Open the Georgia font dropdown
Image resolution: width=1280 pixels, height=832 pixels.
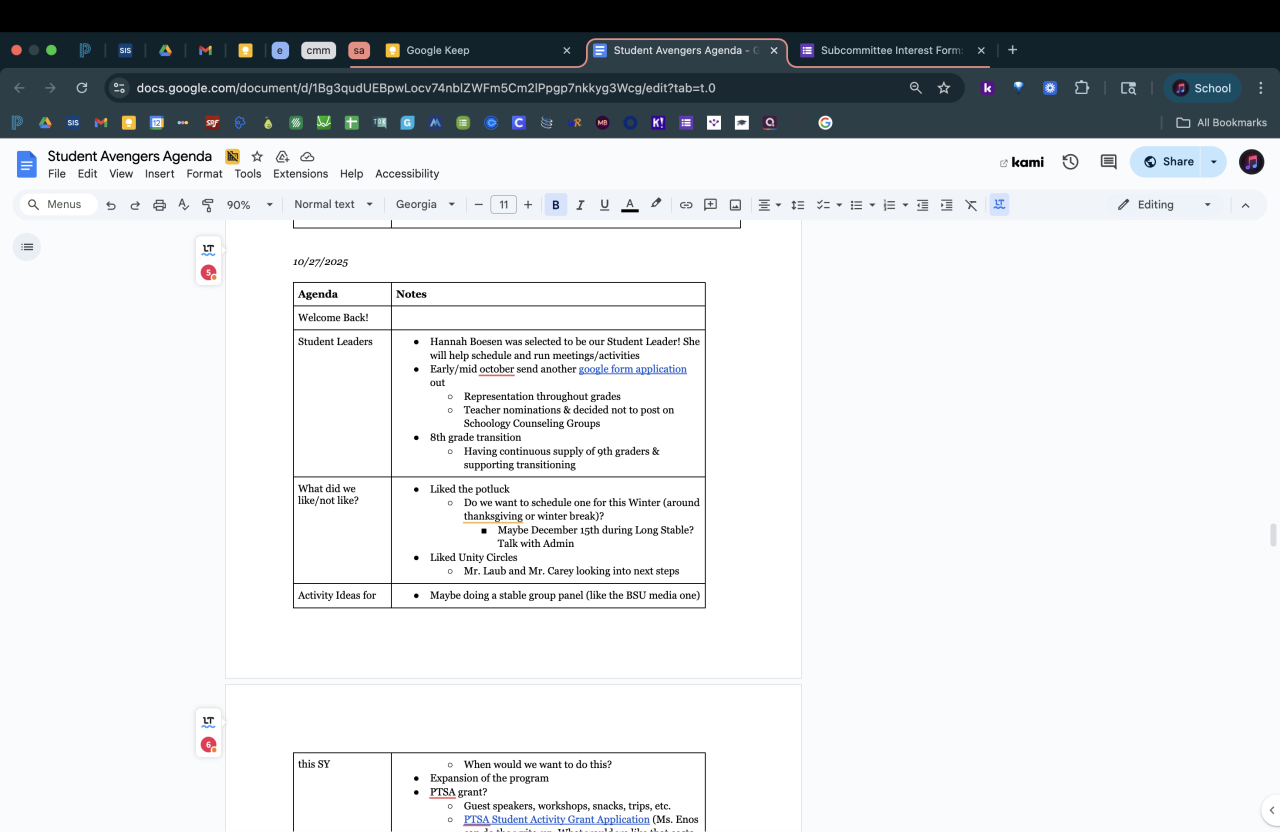425,205
